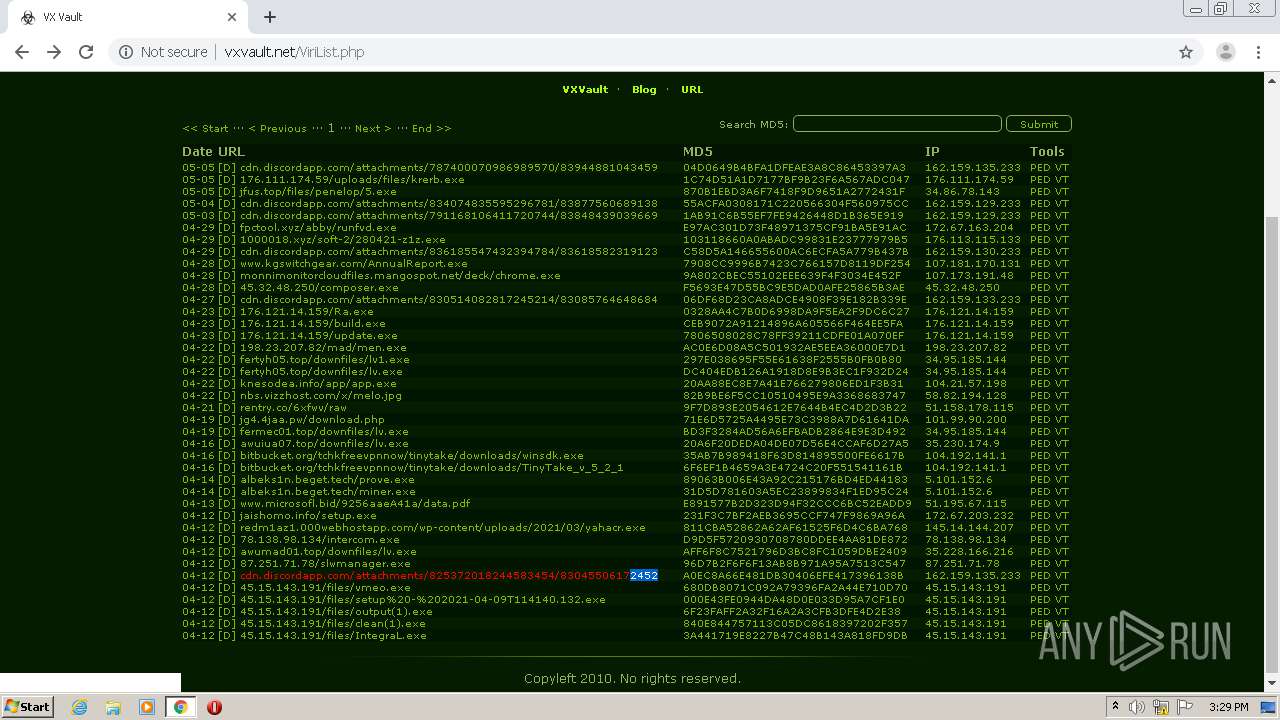
Task: Select MD5 103118660A0ABADC99831E23777979B5
Action: tap(795, 239)
